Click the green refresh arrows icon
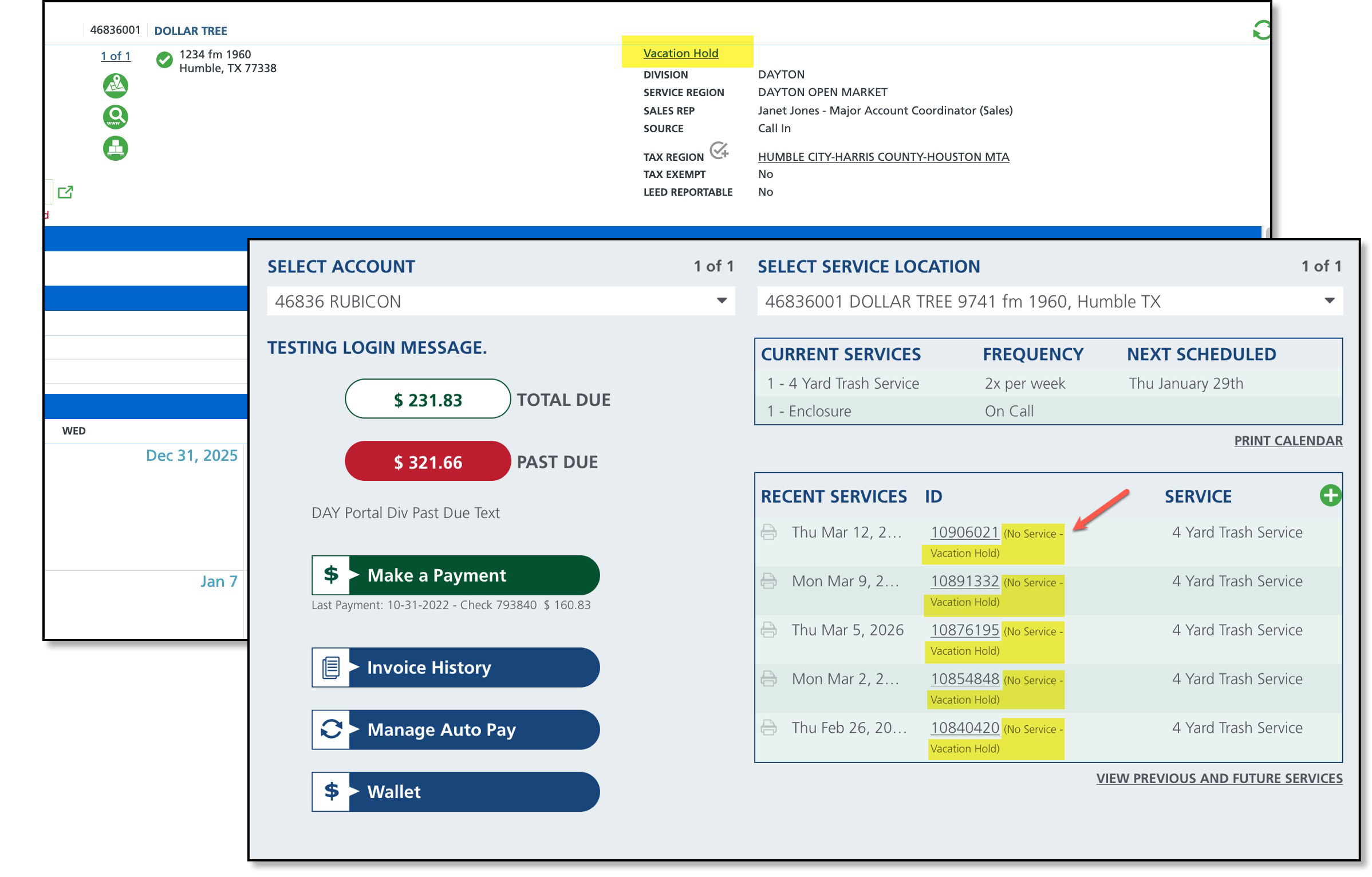 tap(1261, 30)
